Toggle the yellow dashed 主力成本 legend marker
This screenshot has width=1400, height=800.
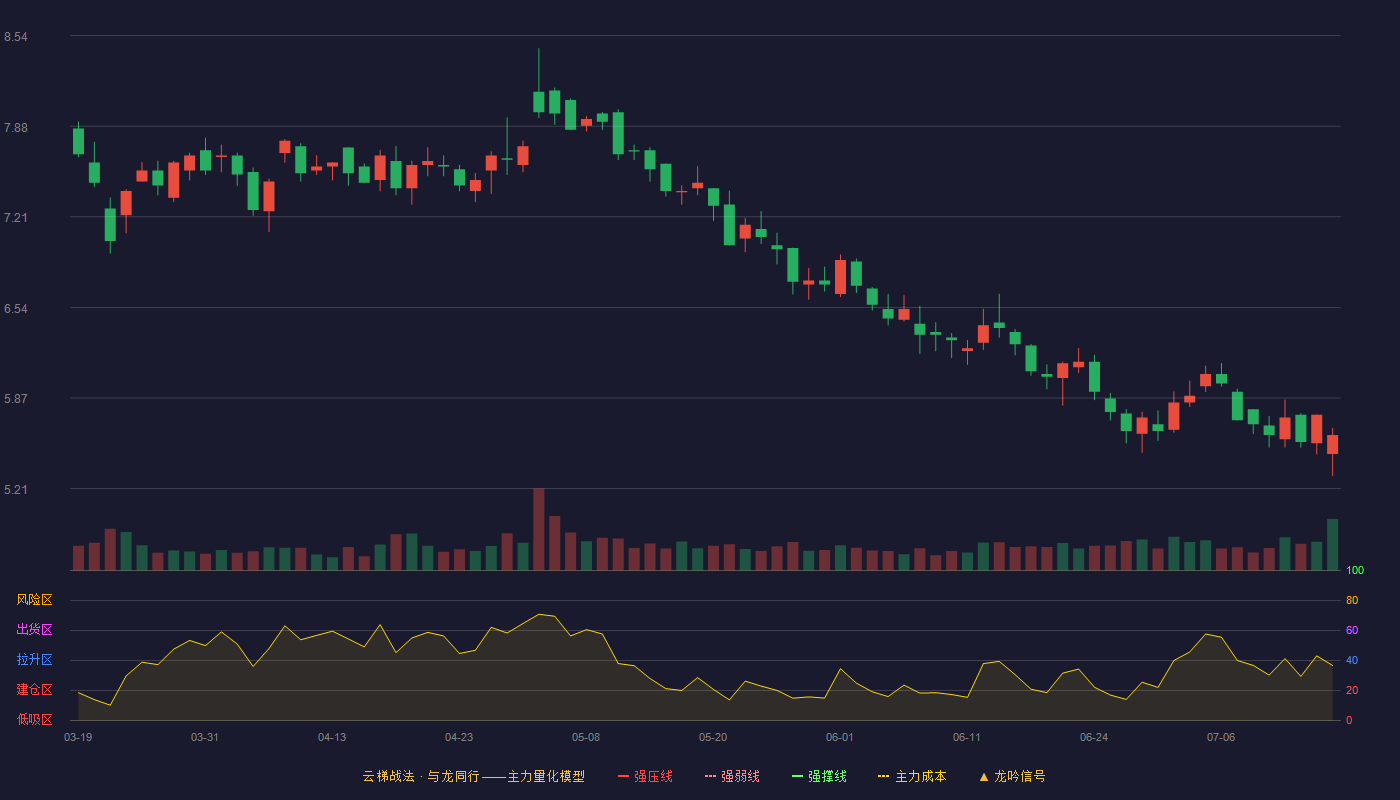point(883,776)
